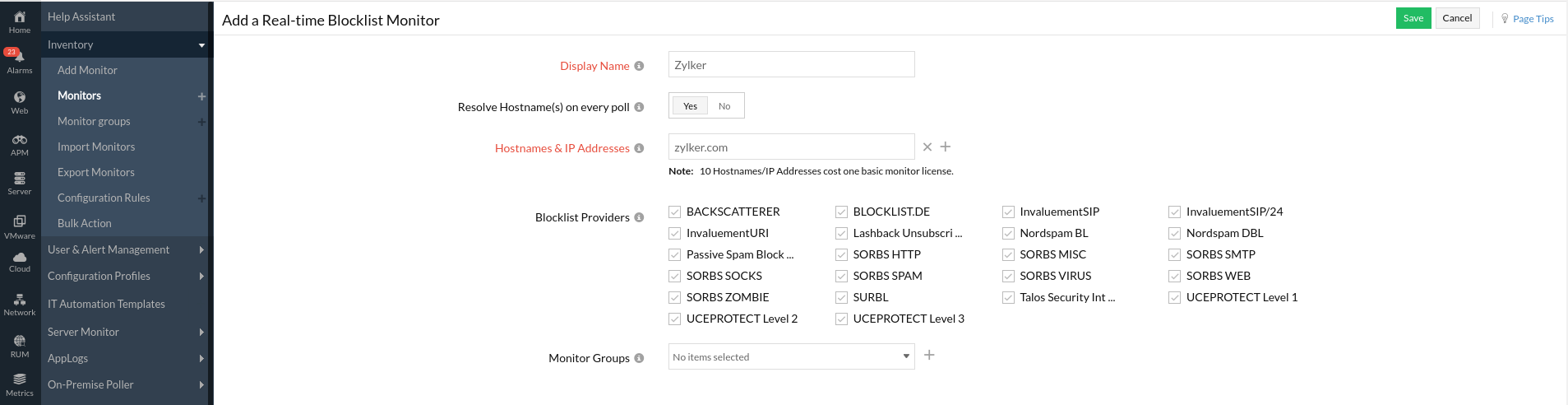Toggle the SURBL checkbox
The width and height of the screenshot is (1568, 405).
pyautogui.click(x=841, y=297)
